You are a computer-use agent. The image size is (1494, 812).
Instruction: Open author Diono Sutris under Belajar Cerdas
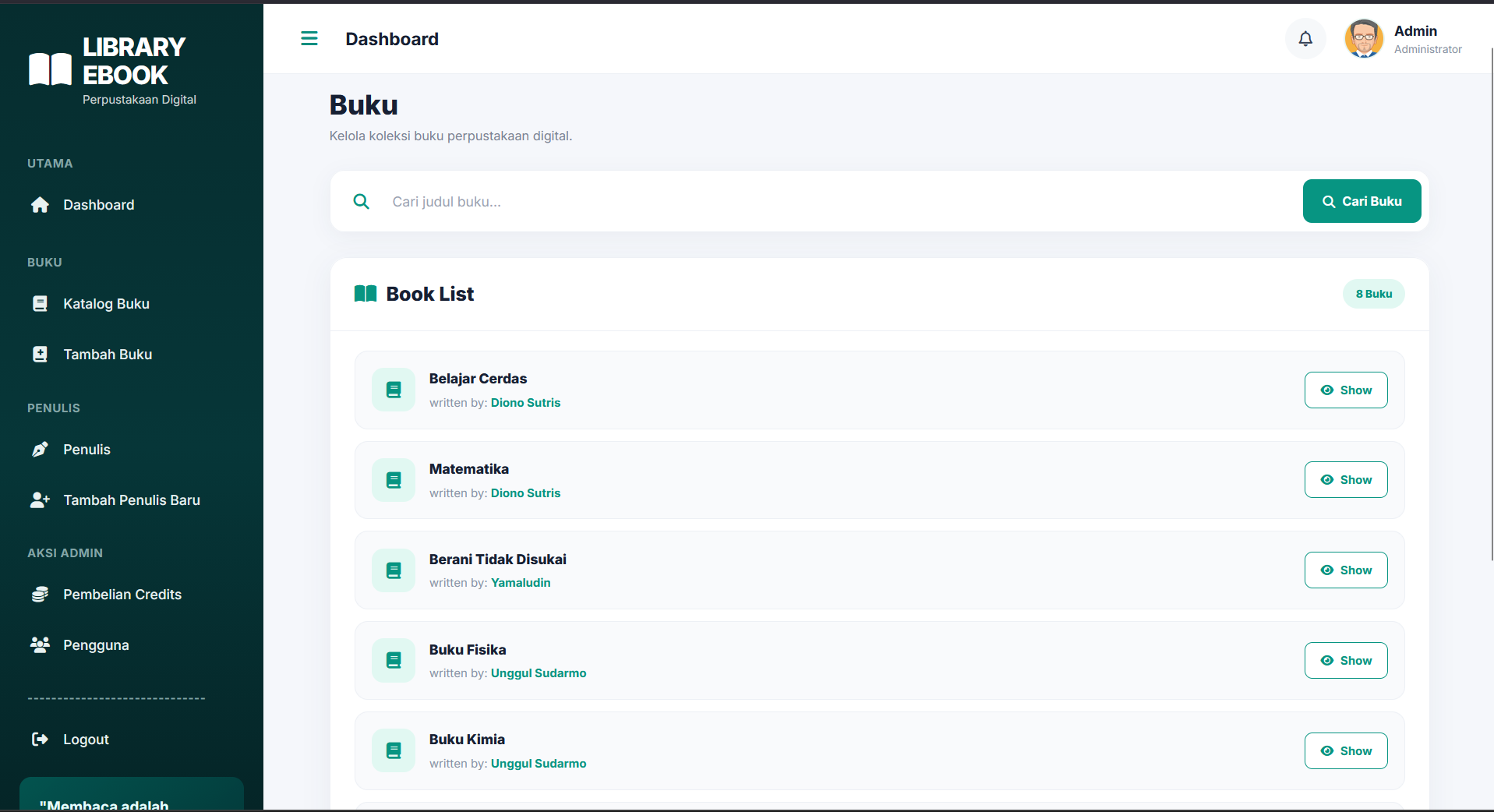[525, 403]
